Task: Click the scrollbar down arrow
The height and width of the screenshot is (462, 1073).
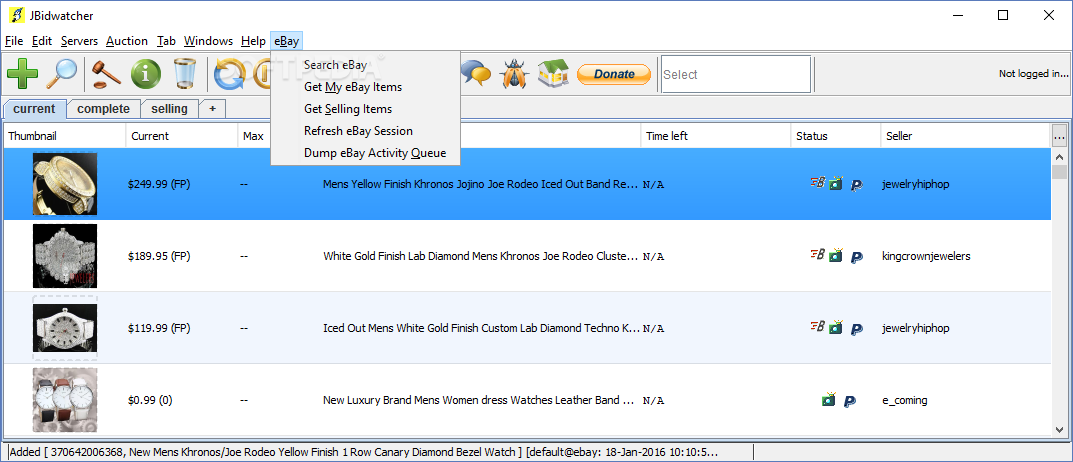Action: [1059, 429]
